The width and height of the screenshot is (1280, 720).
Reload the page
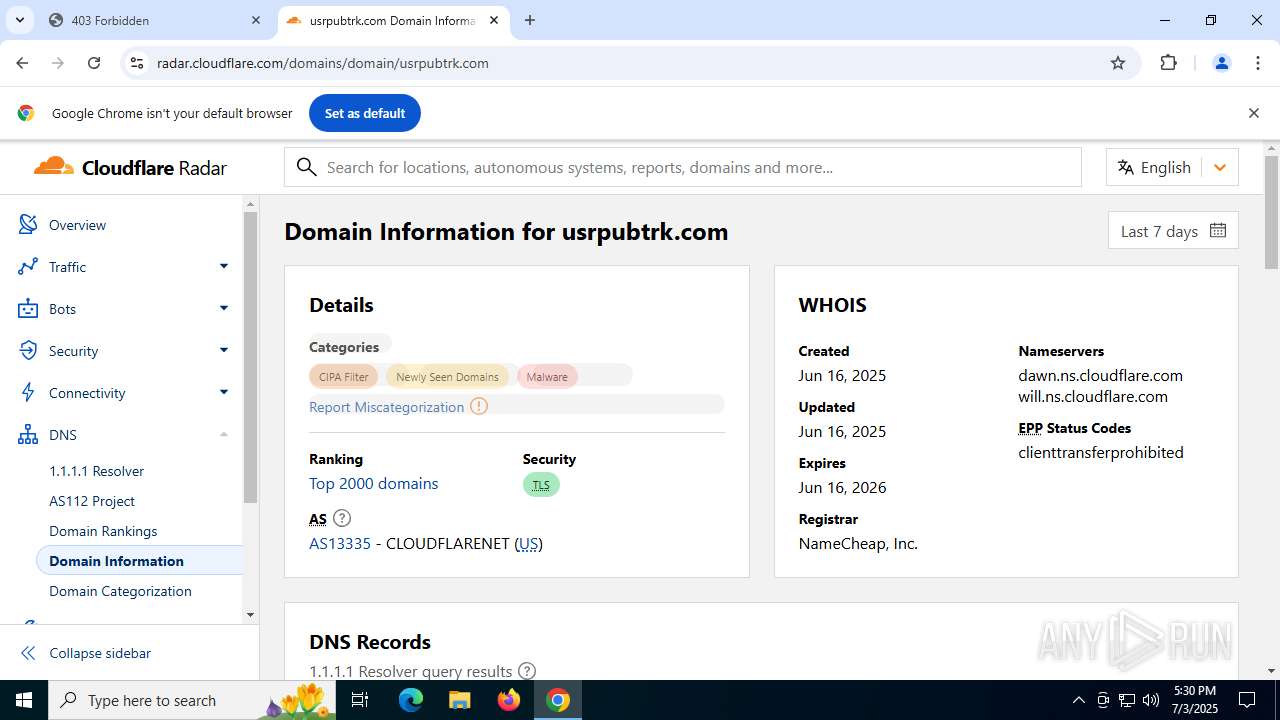94,63
